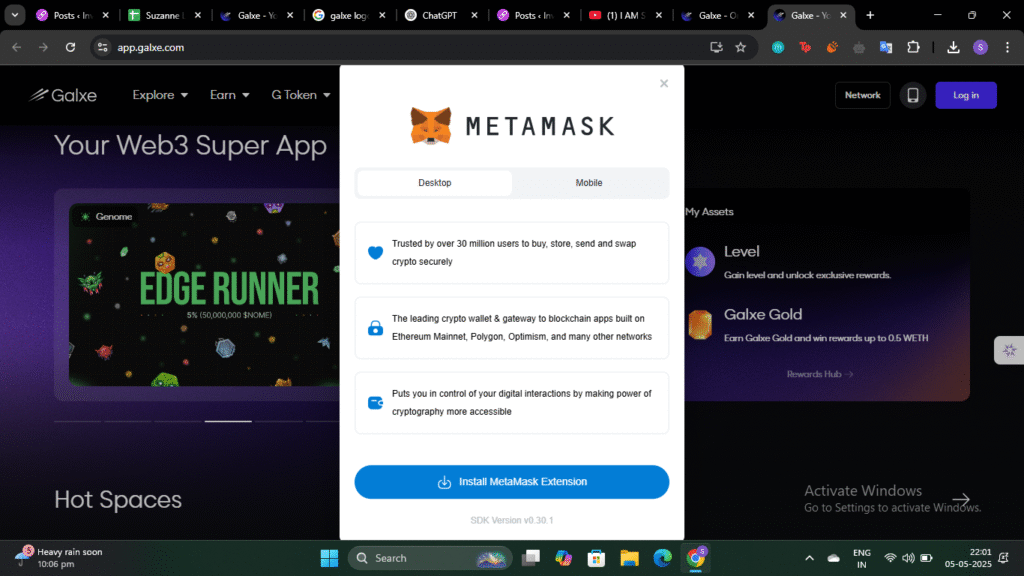Screen dimensions: 1024x576
Task: Open the Rewards Hub link
Action: click(x=820, y=374)
